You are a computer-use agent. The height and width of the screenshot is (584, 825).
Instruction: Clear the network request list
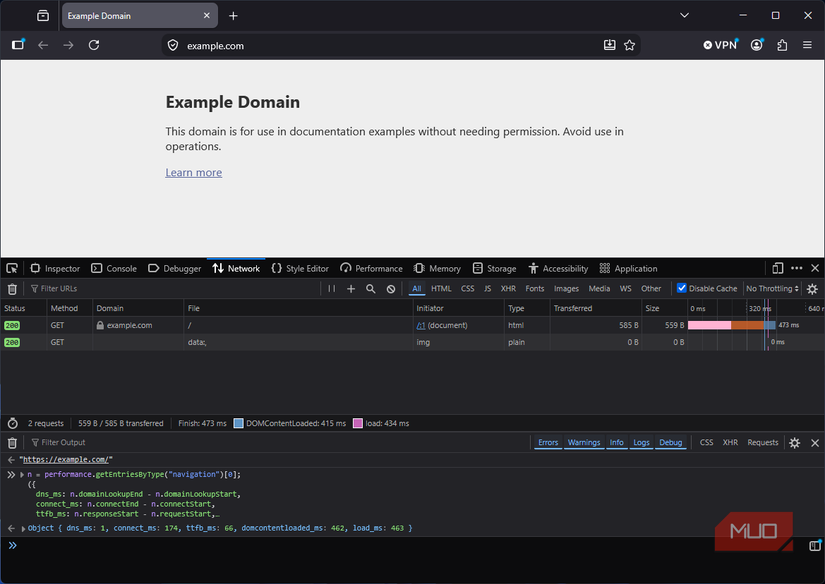pyautogui.click(x=12, y=288)
